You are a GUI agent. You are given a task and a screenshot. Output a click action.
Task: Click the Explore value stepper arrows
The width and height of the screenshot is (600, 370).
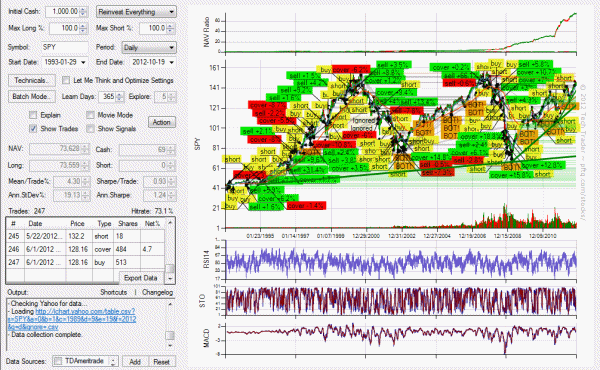[172, 97]
